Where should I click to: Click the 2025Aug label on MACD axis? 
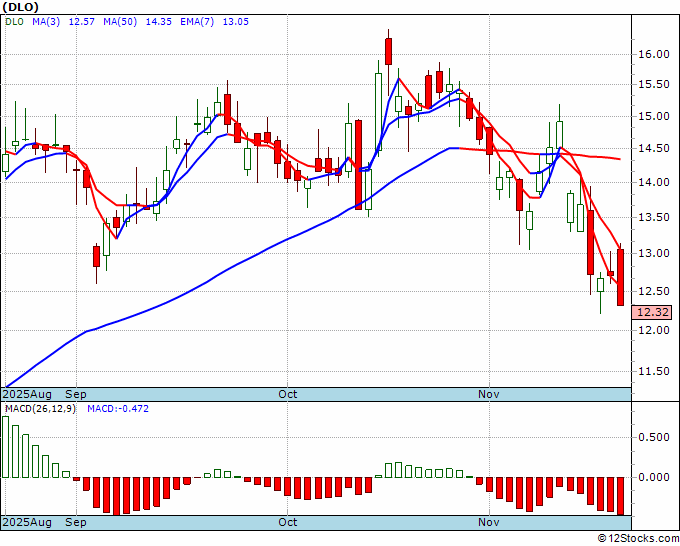(27, 522)
